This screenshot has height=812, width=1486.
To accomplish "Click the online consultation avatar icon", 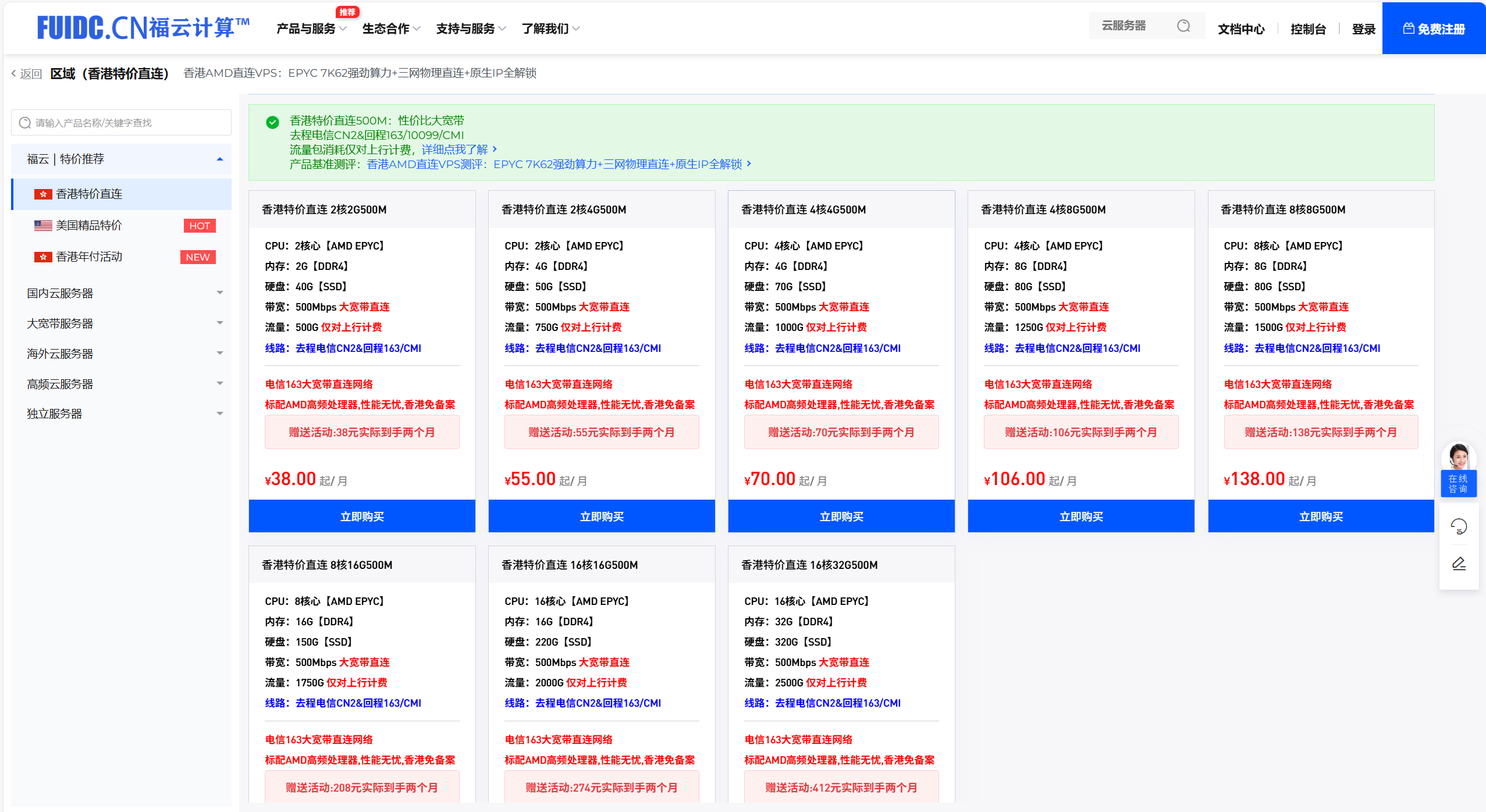I will point(1459,457).
